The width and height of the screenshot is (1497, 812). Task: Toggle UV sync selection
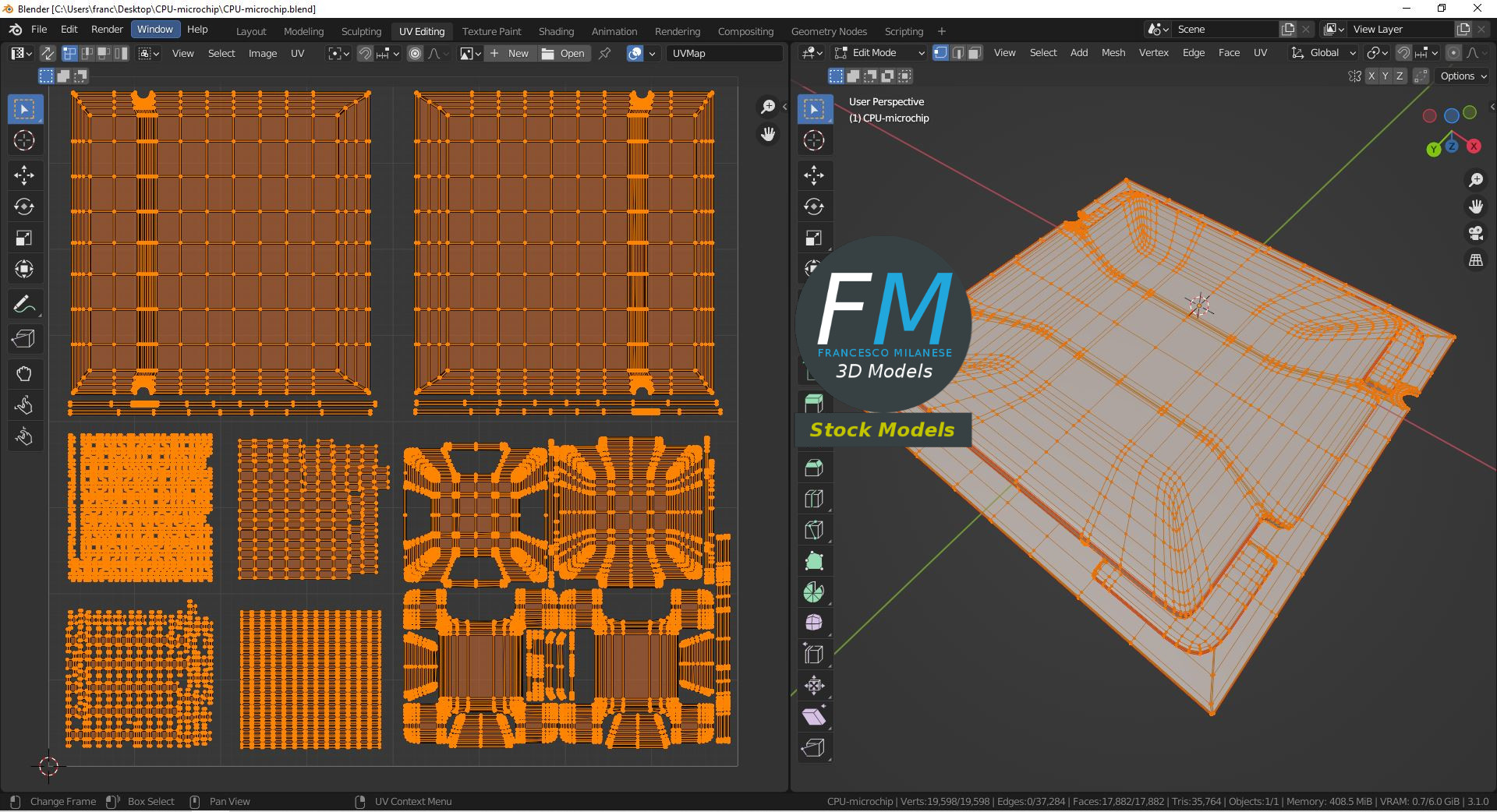click(48, 53)
